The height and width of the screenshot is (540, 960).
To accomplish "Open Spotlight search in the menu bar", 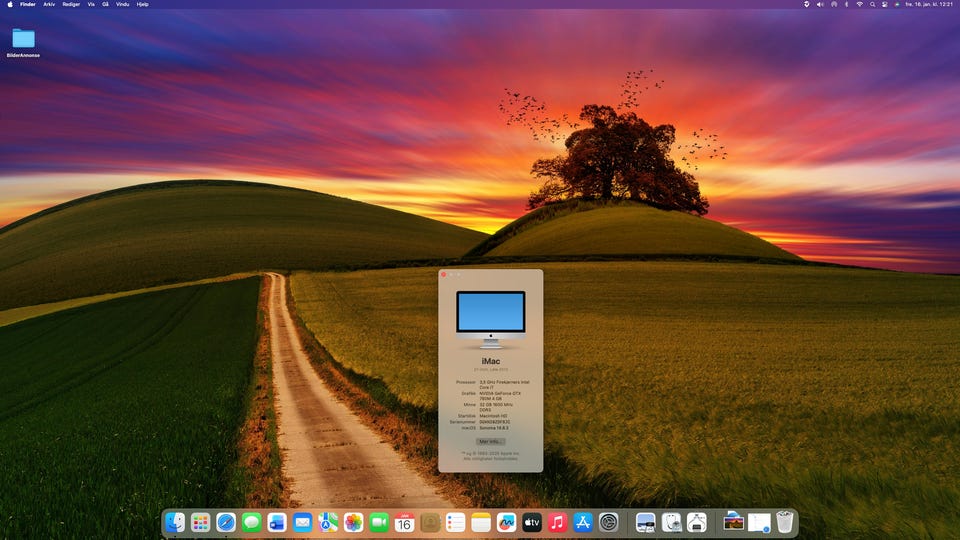I will pyautogui.click(x=872, y=4).
